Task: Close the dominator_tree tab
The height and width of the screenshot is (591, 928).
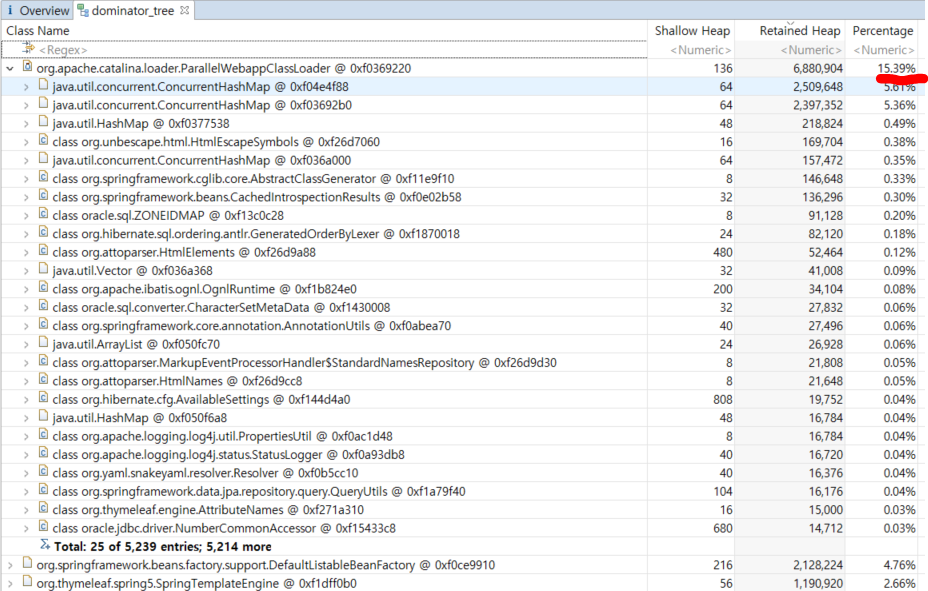Action: pos(184,10)
